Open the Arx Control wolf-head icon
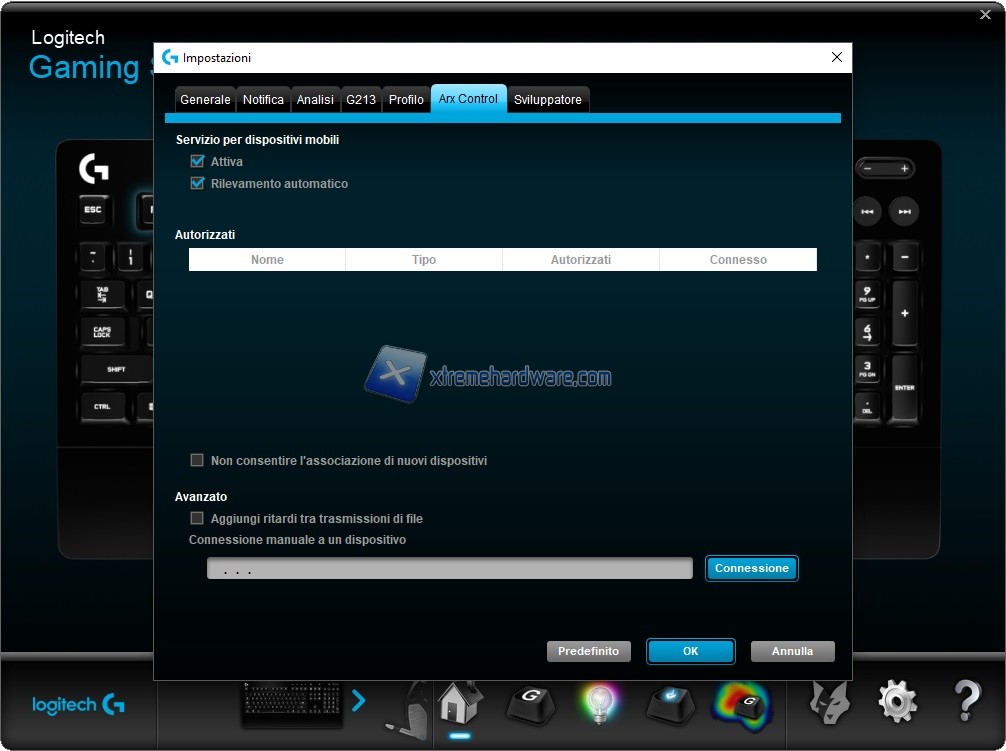 tap(829, 703)
